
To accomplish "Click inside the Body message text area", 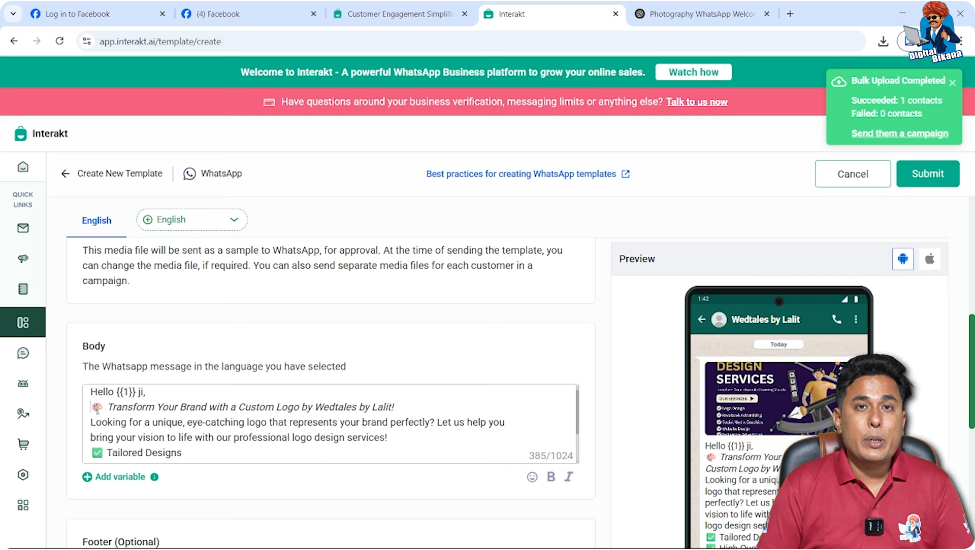I will [328, 423].
